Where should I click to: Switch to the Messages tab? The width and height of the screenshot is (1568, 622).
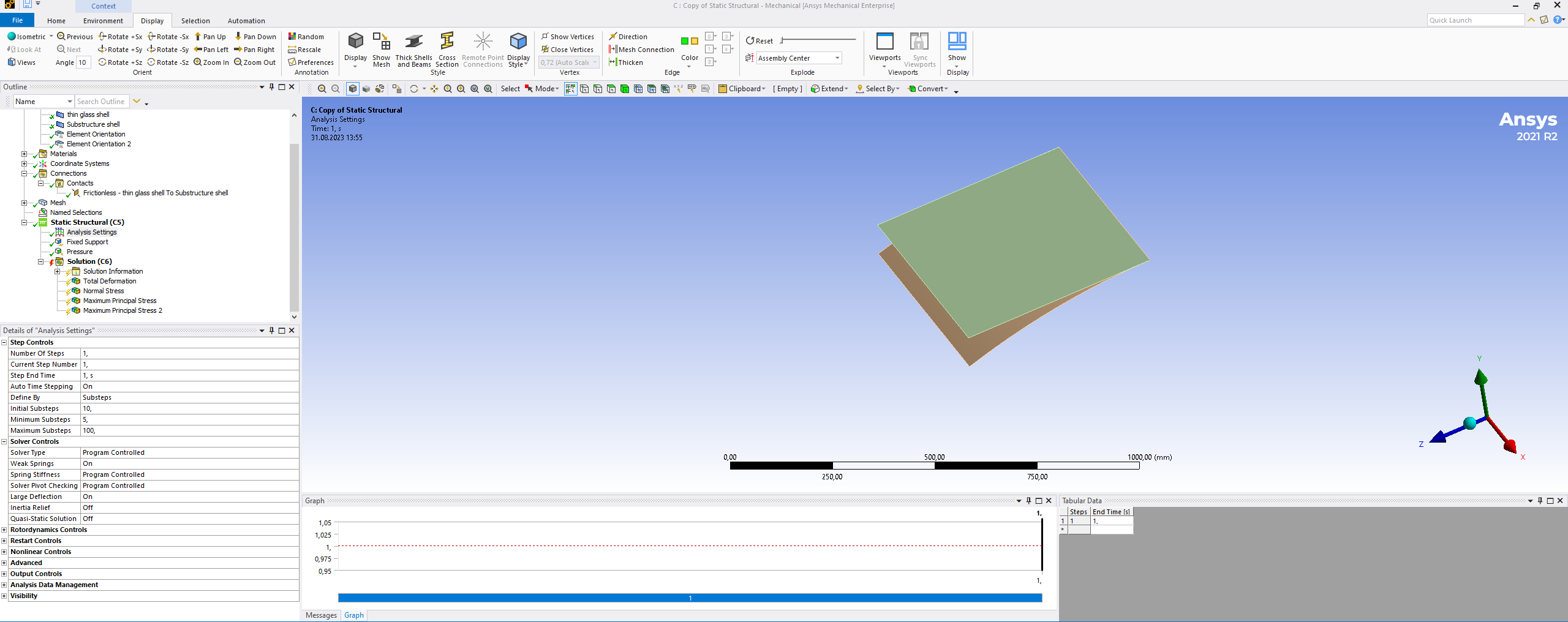pos(321,615)
